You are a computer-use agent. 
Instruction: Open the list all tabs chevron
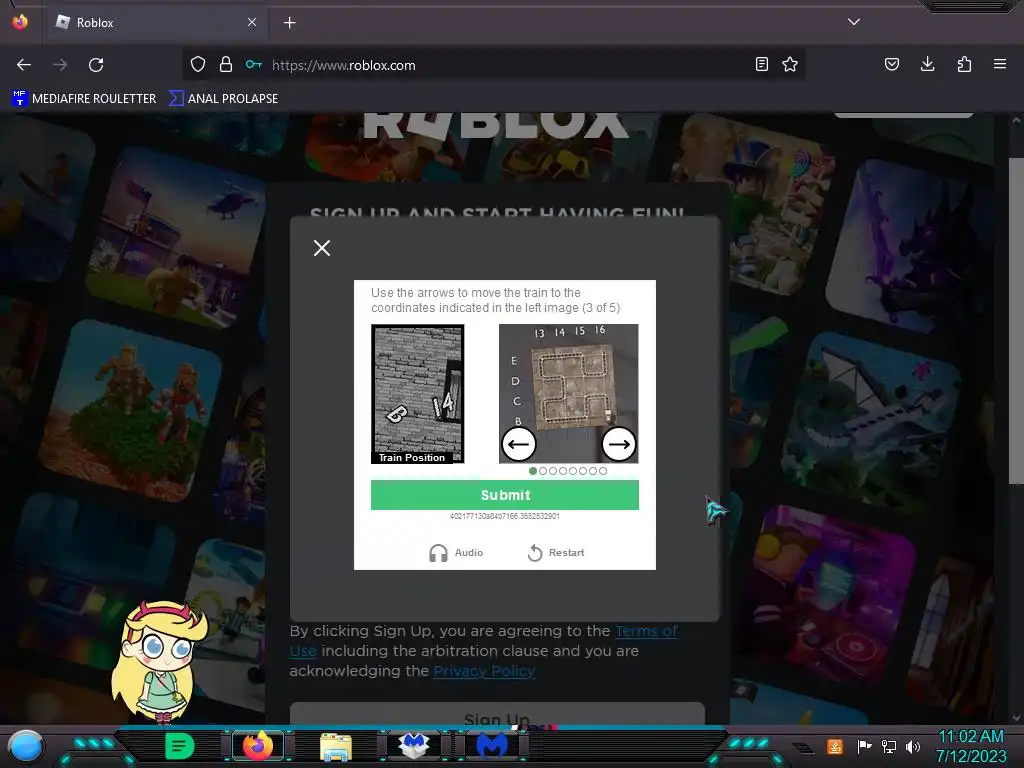point(854,22)
